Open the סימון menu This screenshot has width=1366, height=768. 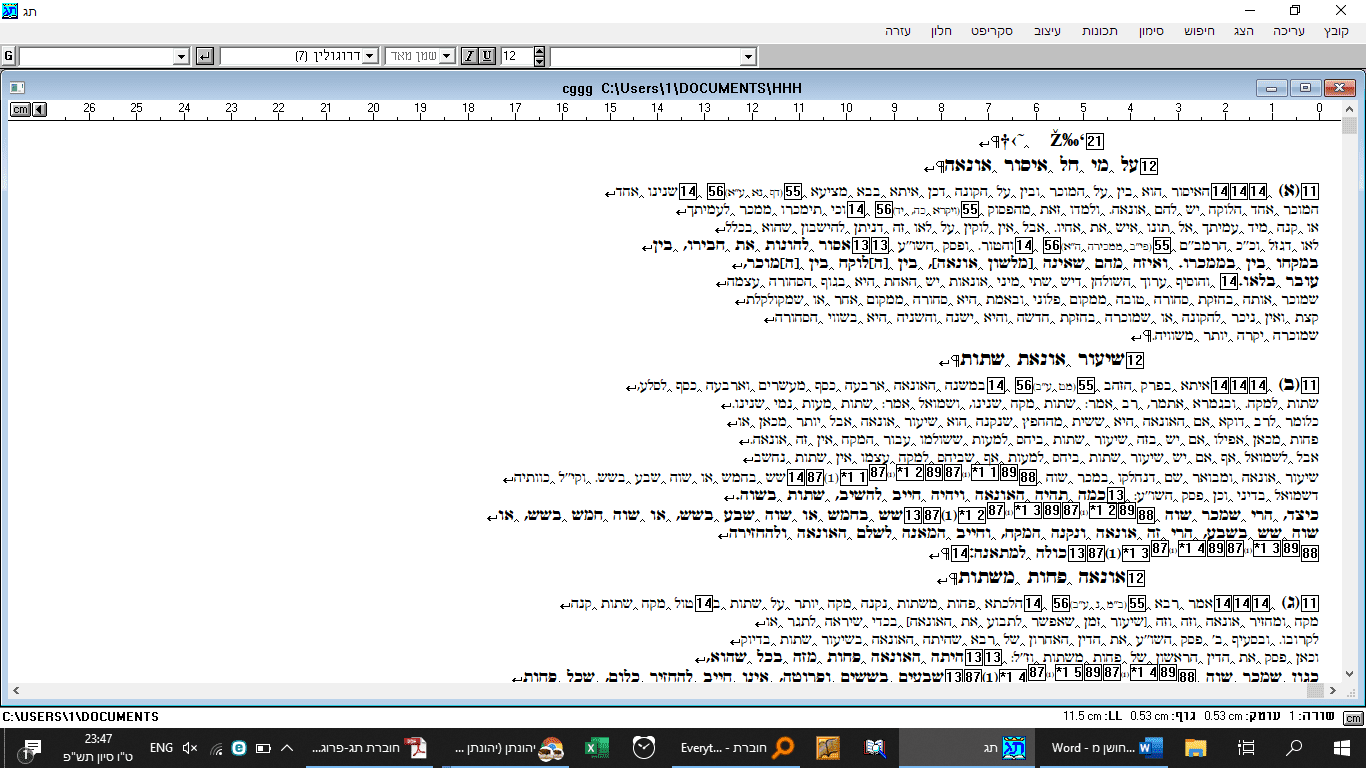tap(1150, 31)
